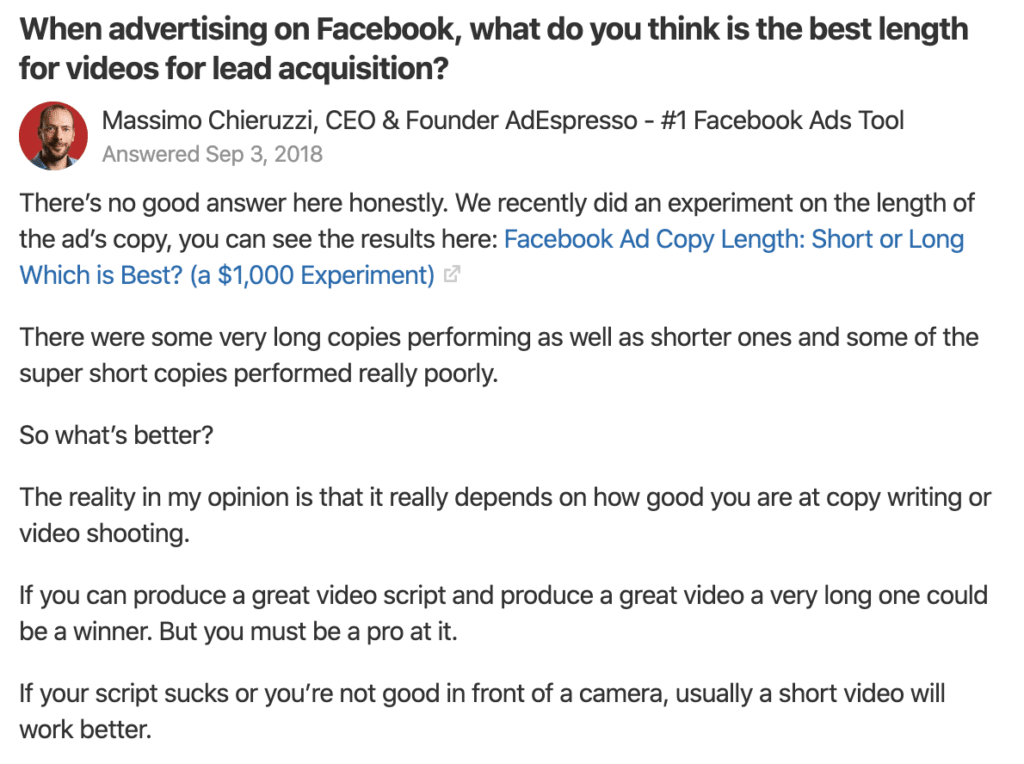1024x764 pixels.
Task: Click the line "super short copies performed really poorly."
Action: [259, 374]
